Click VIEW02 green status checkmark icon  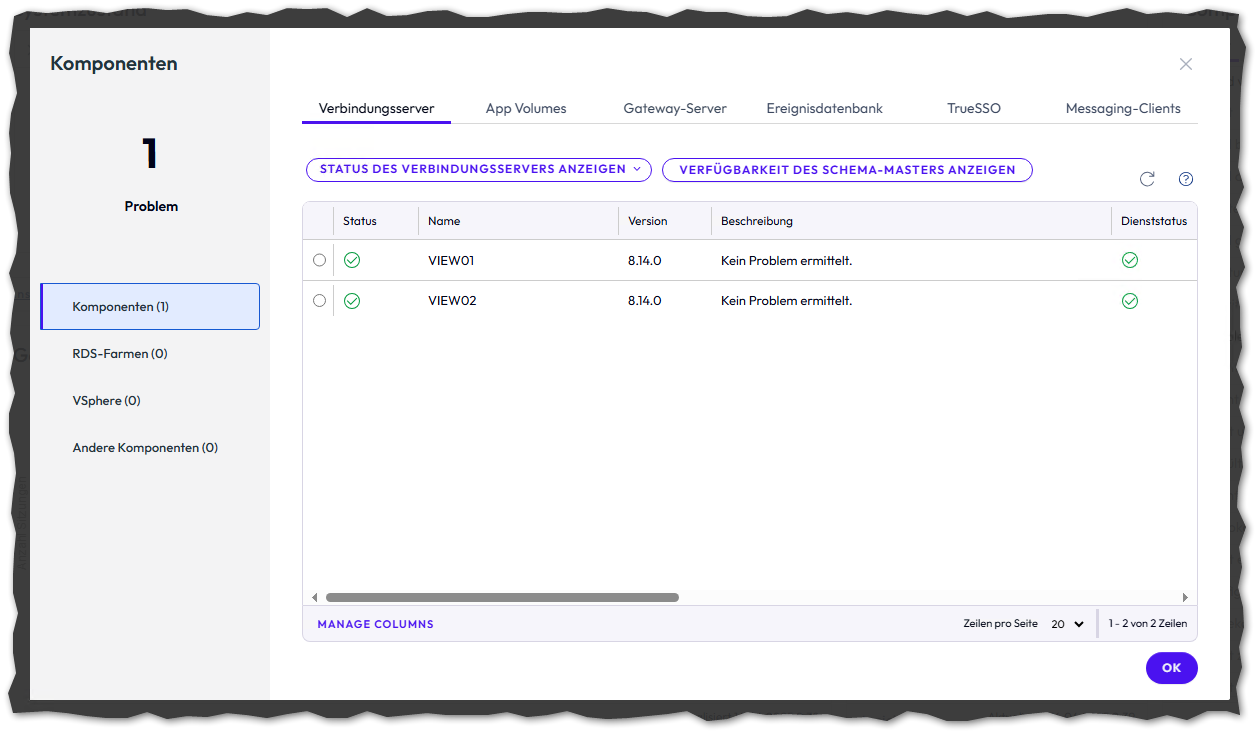(352, 301)
